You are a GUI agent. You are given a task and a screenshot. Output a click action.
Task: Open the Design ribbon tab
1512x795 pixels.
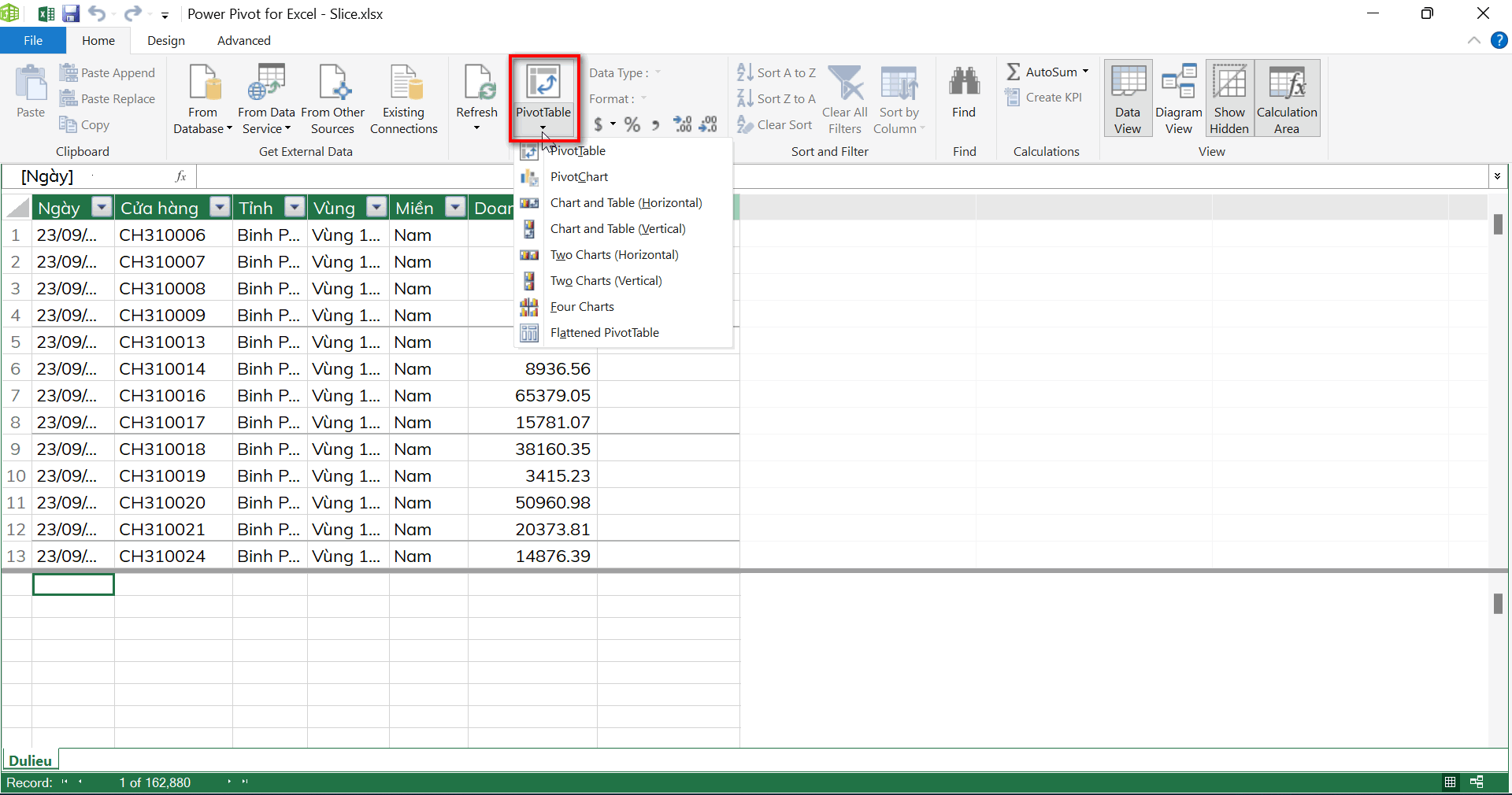165,41
